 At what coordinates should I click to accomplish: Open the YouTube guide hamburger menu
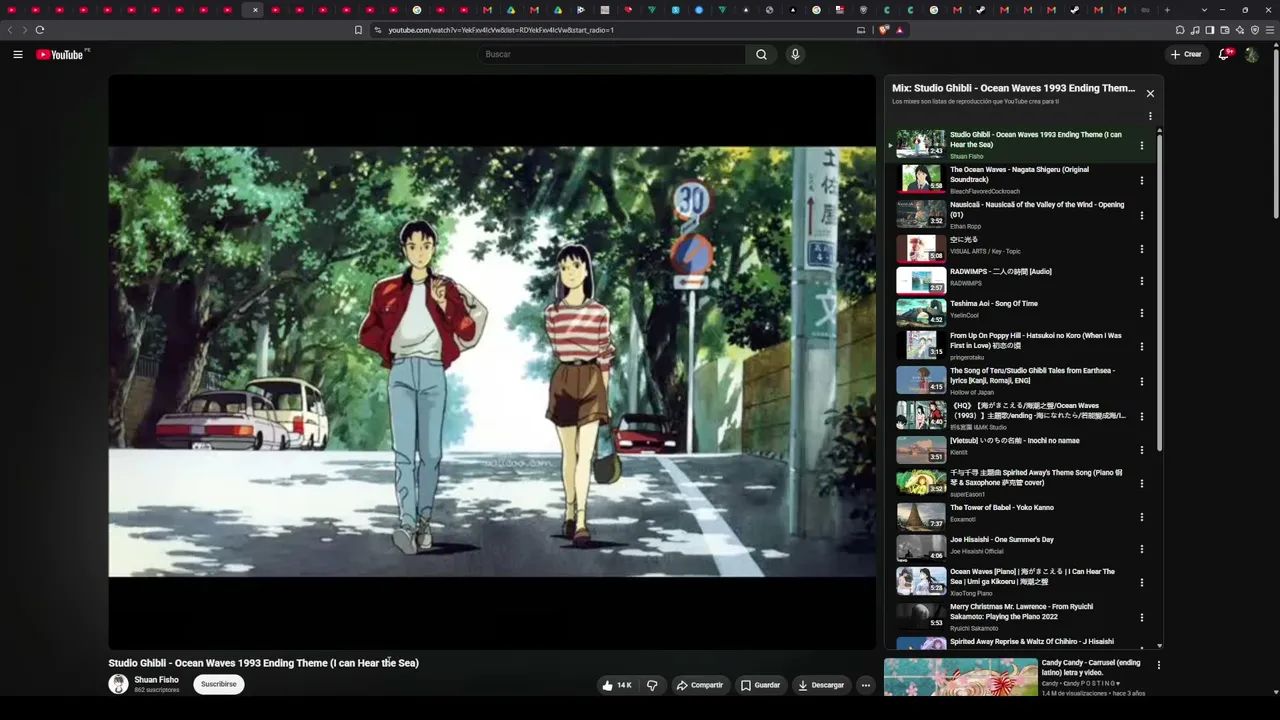(18, 54)
